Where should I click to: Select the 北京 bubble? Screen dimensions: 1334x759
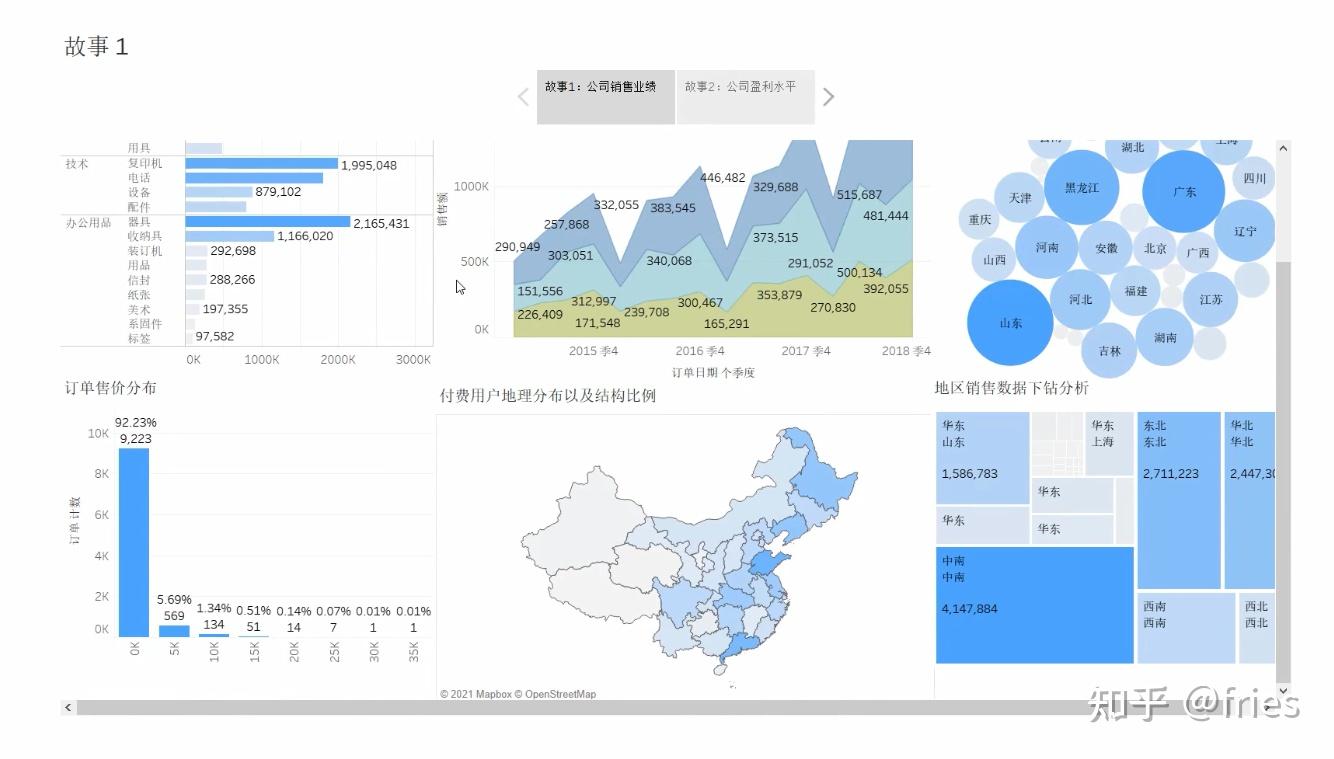pos(1155,248)
